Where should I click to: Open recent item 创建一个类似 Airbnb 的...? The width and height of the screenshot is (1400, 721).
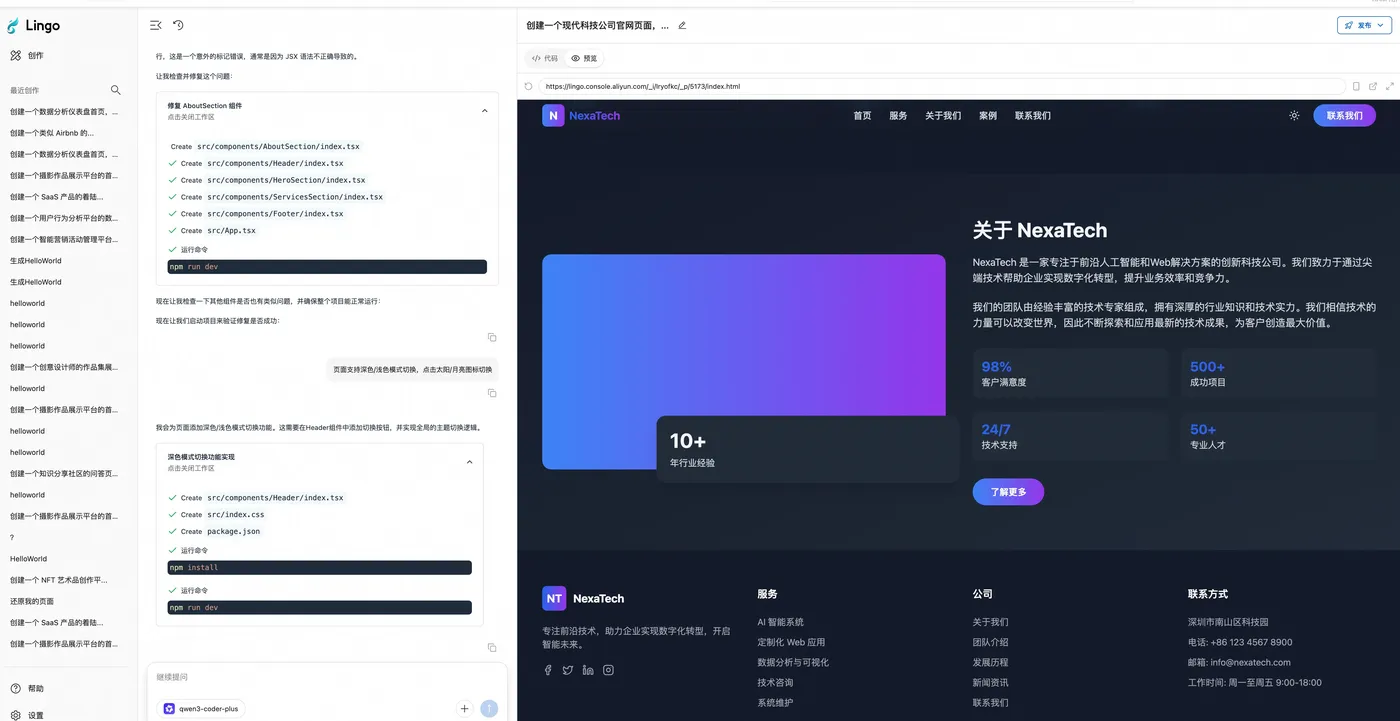51,133
